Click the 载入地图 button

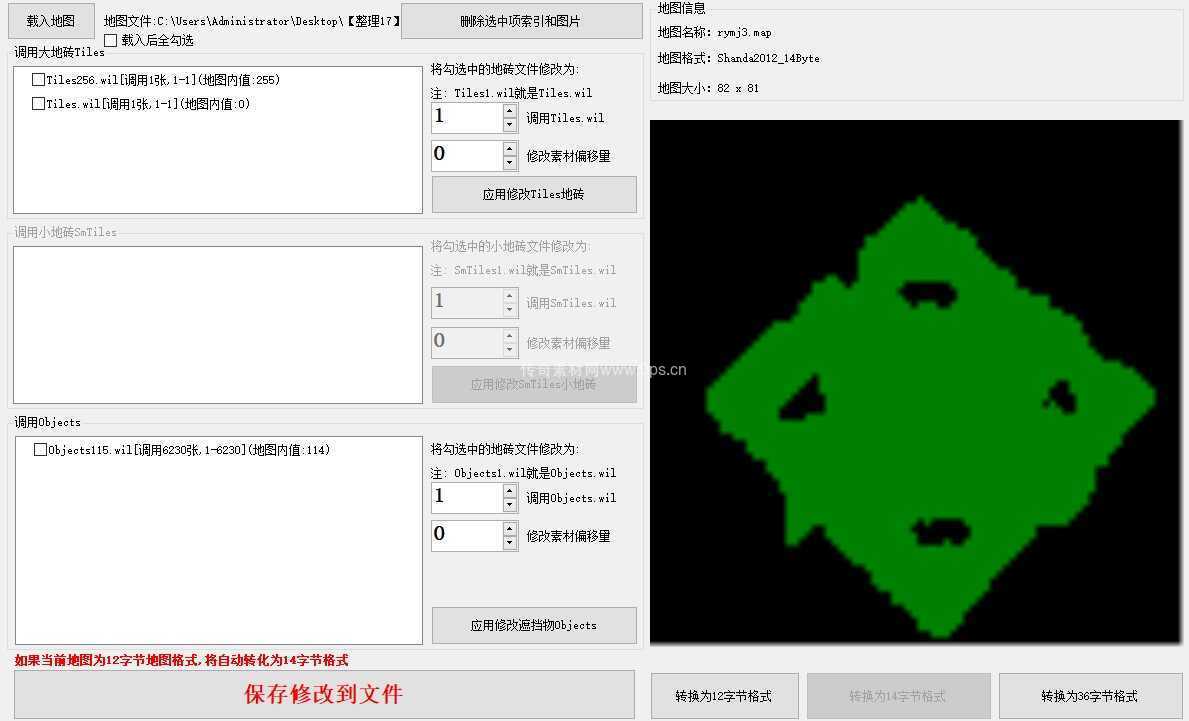click(x=49, y=20)
